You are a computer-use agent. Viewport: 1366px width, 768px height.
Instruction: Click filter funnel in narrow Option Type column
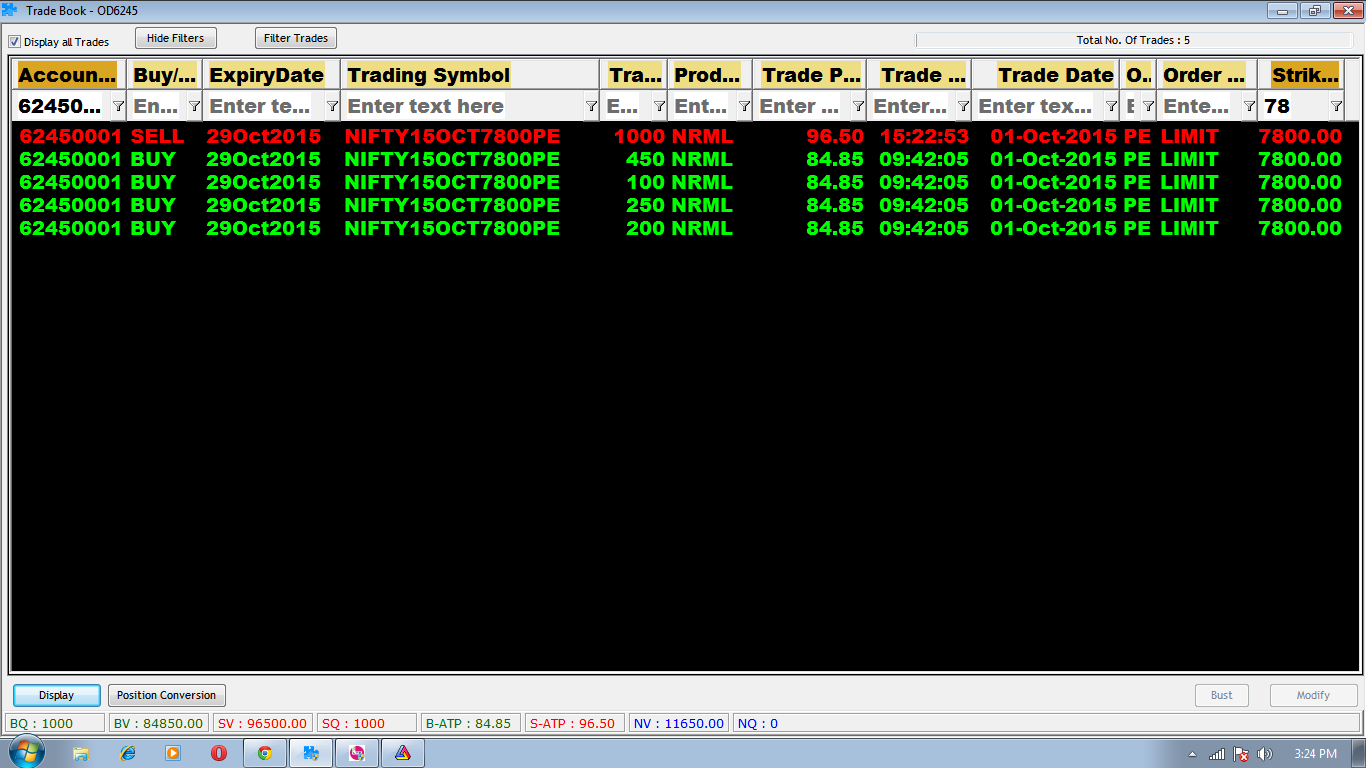tap(1148, 106)
